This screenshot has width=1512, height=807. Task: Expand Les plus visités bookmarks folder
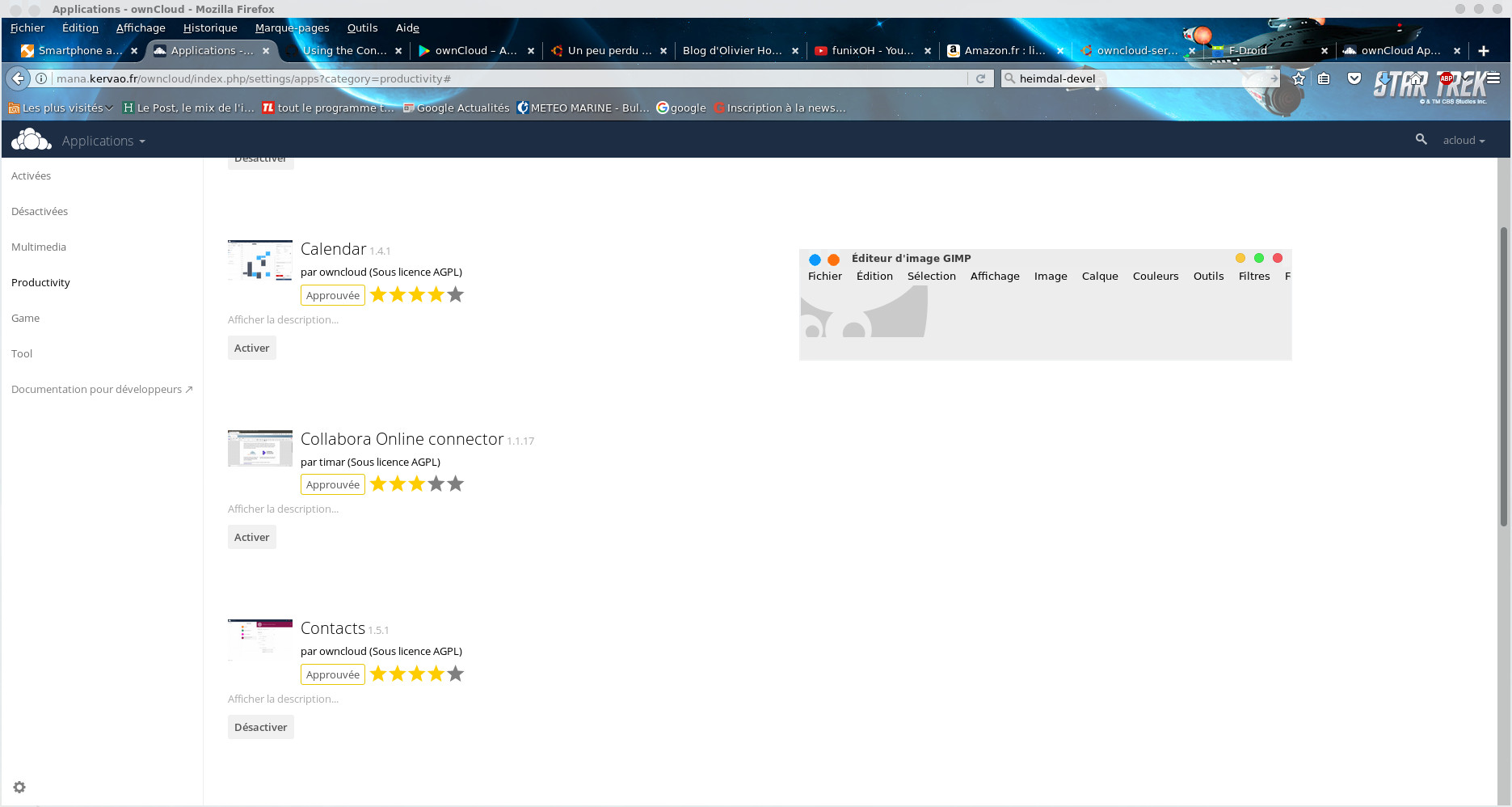pos(61,108)
